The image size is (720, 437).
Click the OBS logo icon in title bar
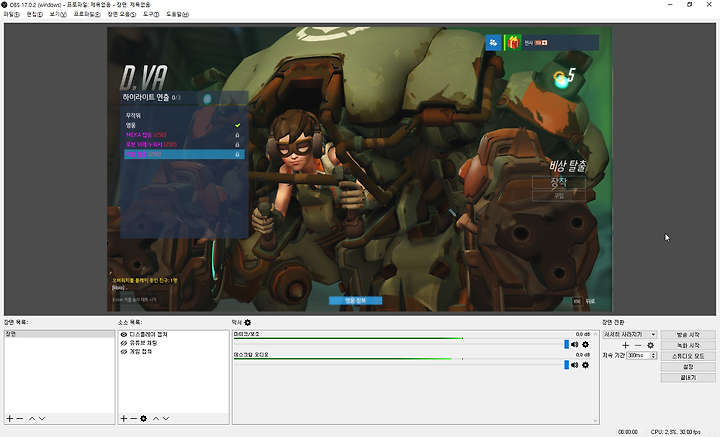click(x=5, y=5)
